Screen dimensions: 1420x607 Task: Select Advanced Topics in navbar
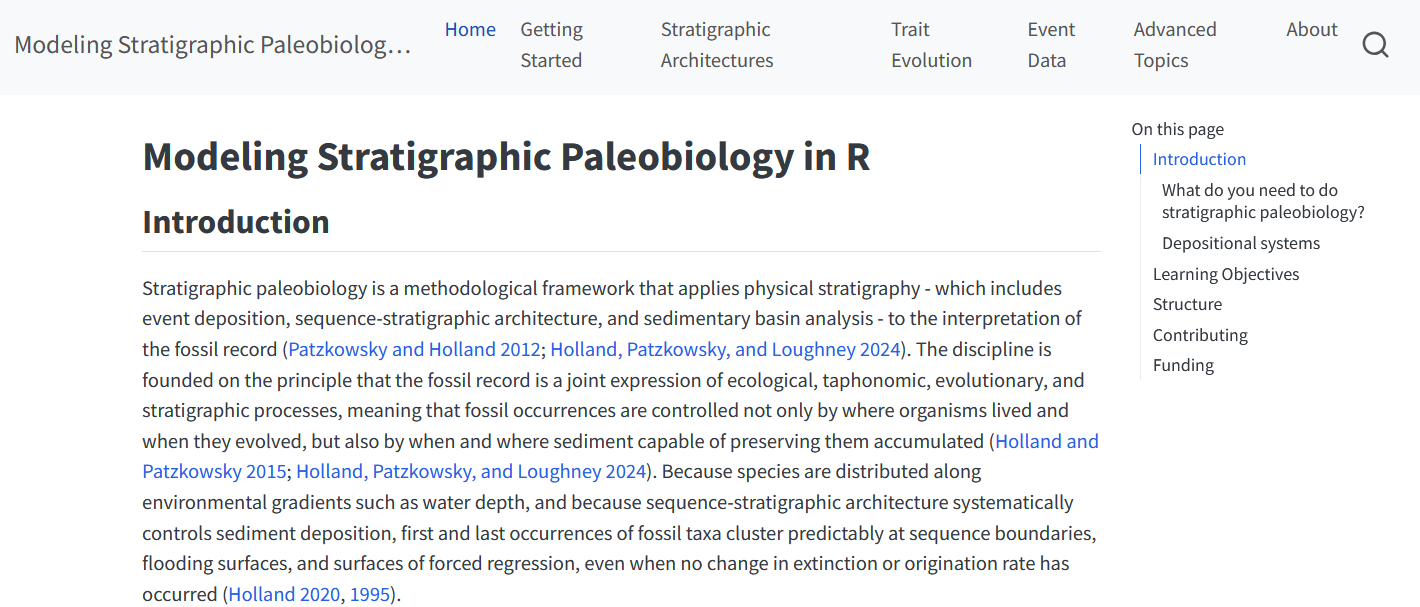1174,45
